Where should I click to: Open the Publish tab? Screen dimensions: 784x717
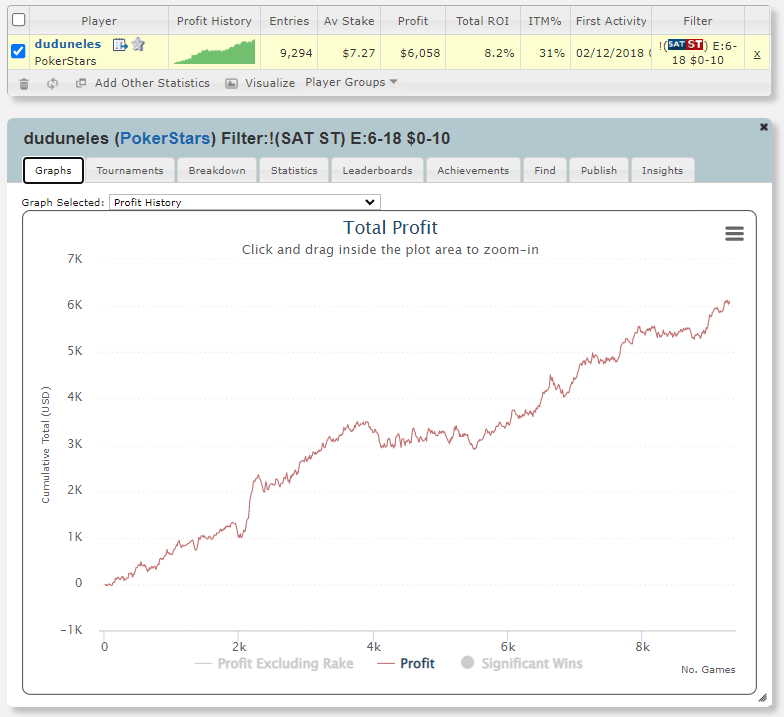pos(599,170)
